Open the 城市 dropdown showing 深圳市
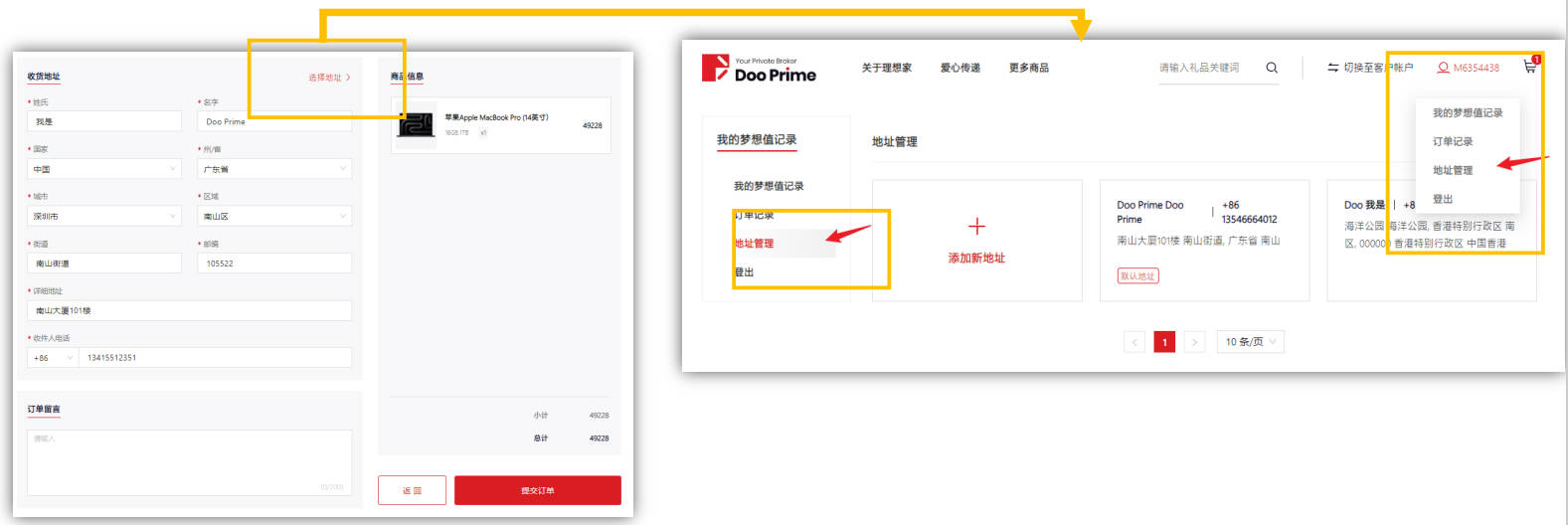 (104, 216)
